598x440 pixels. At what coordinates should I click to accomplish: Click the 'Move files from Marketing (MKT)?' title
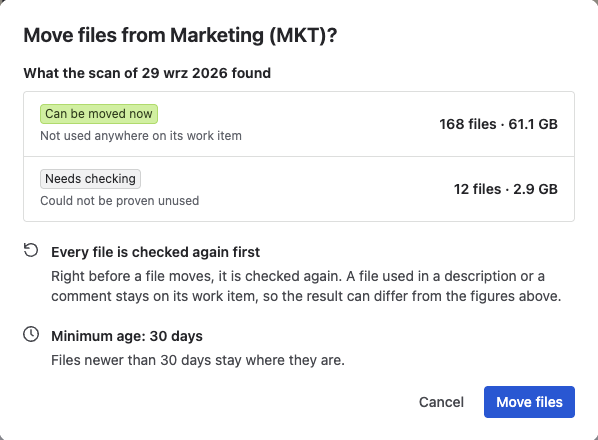tap(180, 35)
